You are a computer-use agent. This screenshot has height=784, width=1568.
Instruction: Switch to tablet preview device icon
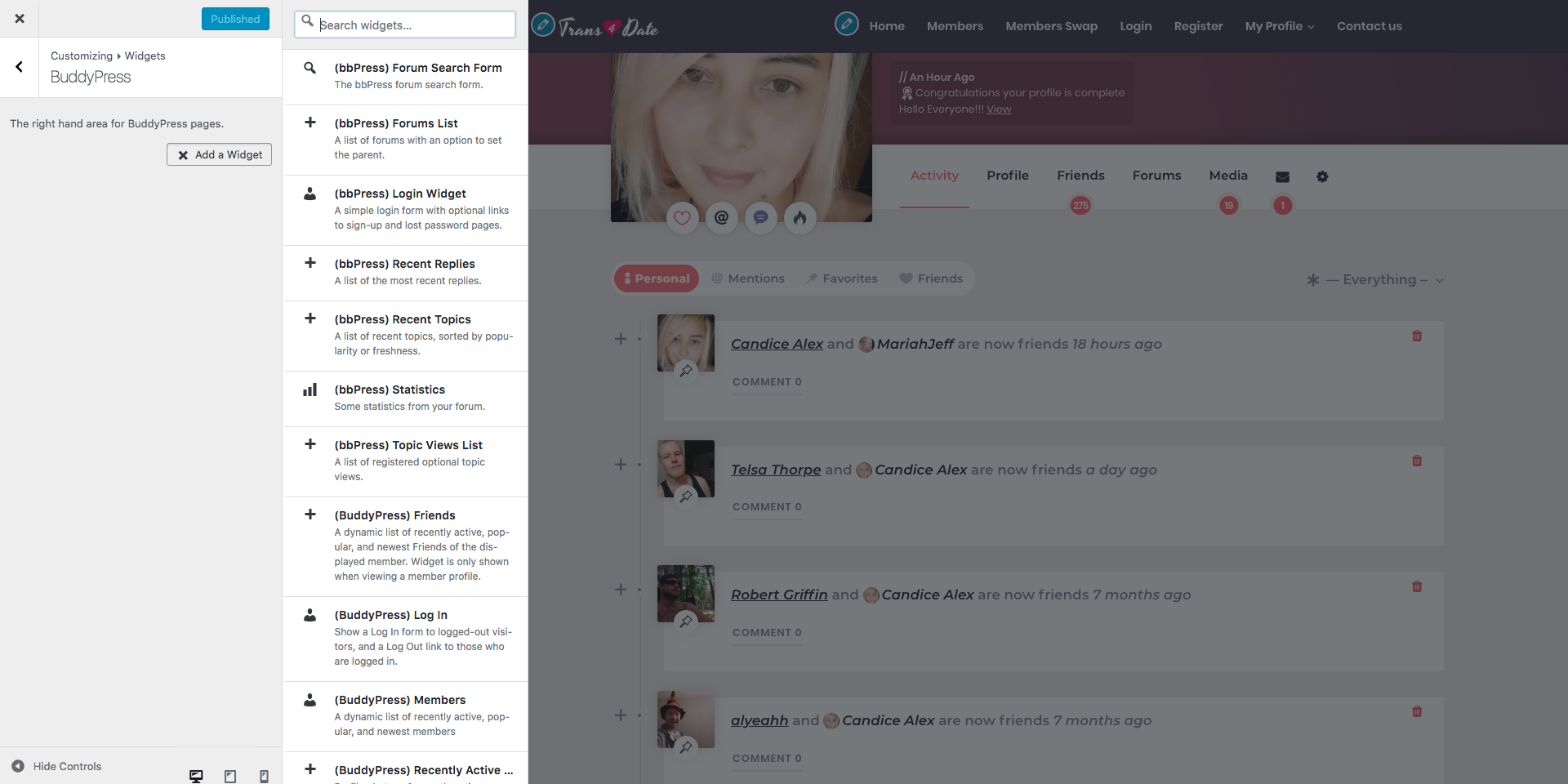pos(230,776)
